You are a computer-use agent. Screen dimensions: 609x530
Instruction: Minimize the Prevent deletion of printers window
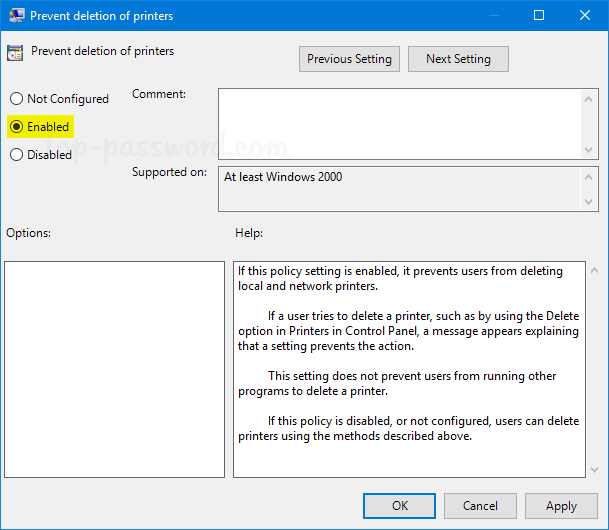click(x=493, y=15)
